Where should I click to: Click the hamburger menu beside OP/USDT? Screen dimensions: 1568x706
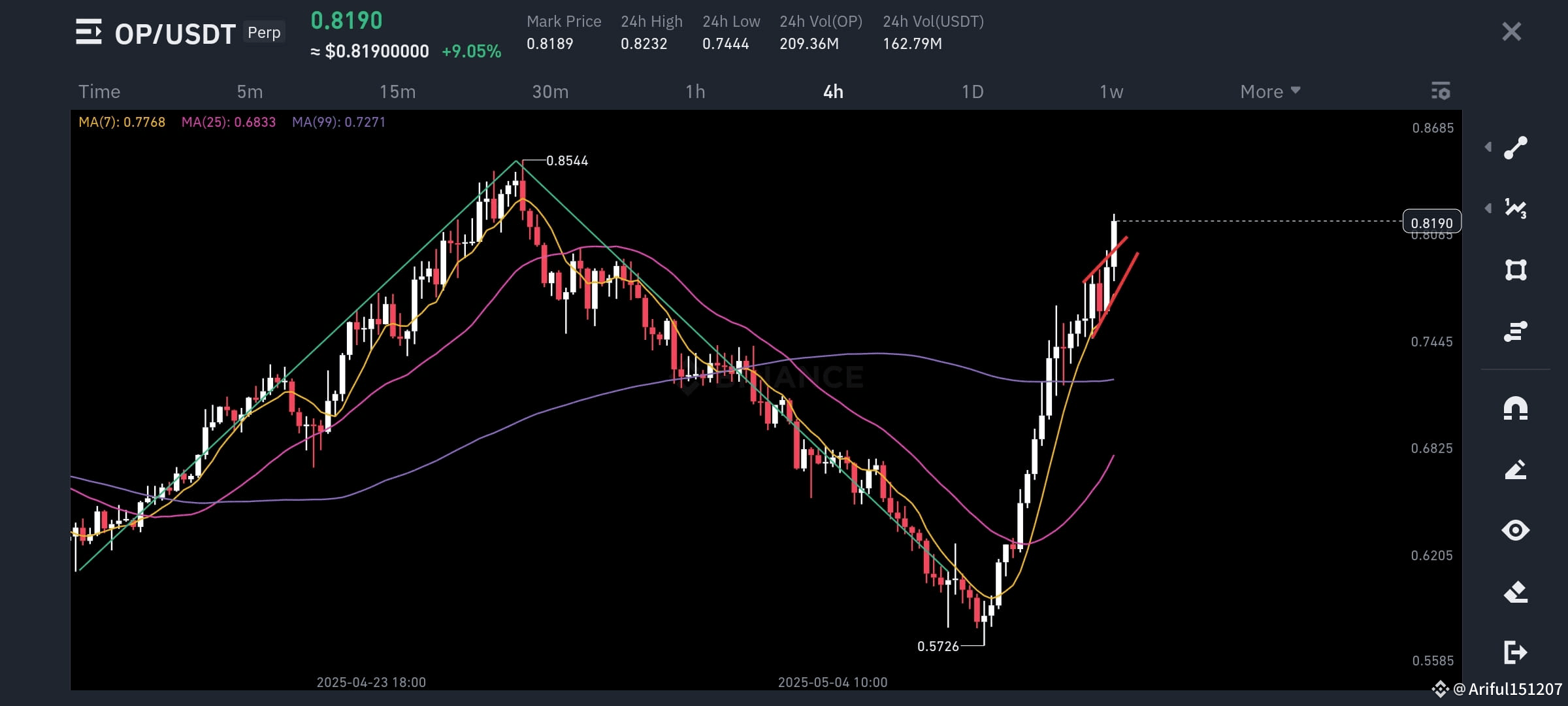tap(90, 32)
